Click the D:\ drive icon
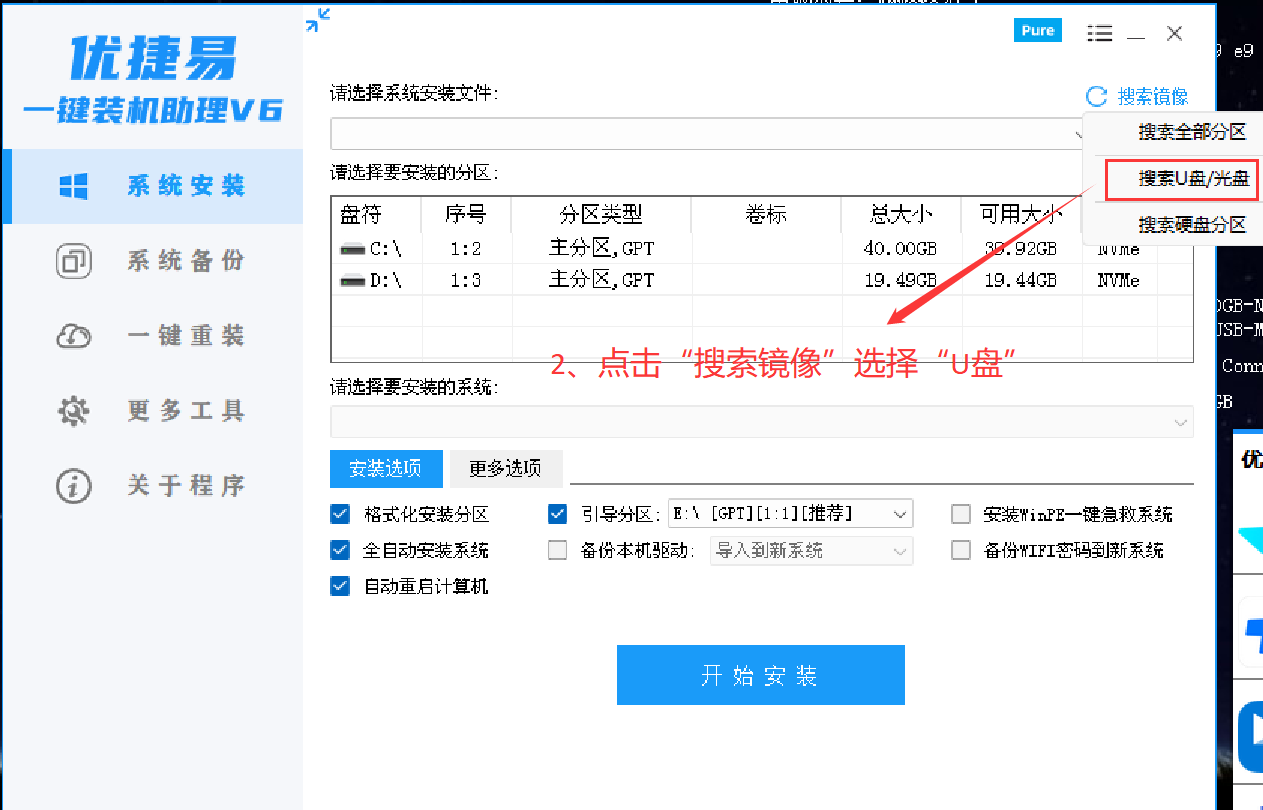 (352, 281)
